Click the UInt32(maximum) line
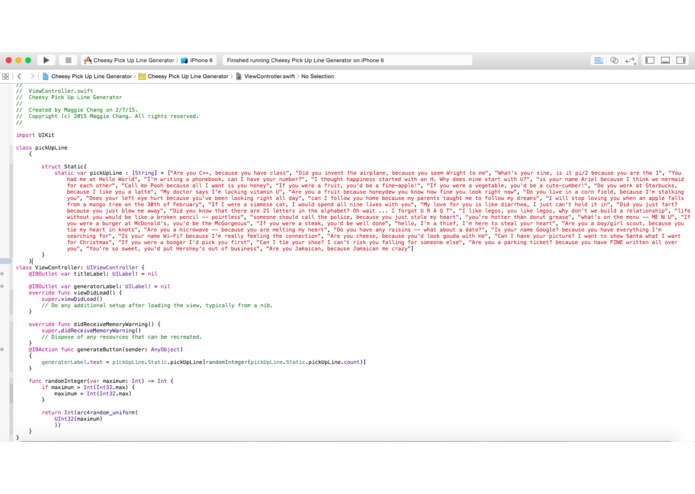This screenshot has height=494, width=695. (78, 419)
